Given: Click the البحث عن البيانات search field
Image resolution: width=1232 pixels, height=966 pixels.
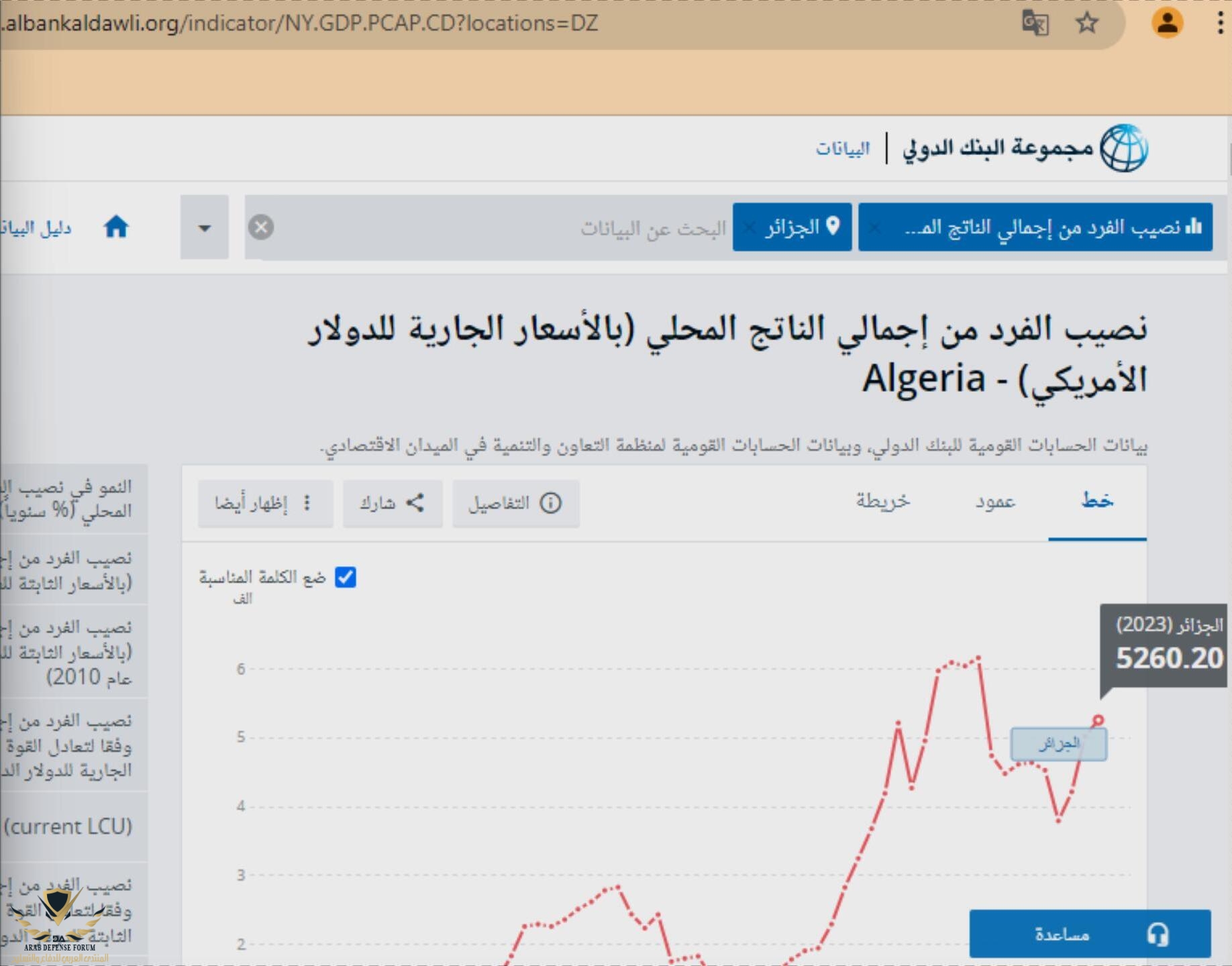Looking at the screenshot, I should (x=503, y=228).
